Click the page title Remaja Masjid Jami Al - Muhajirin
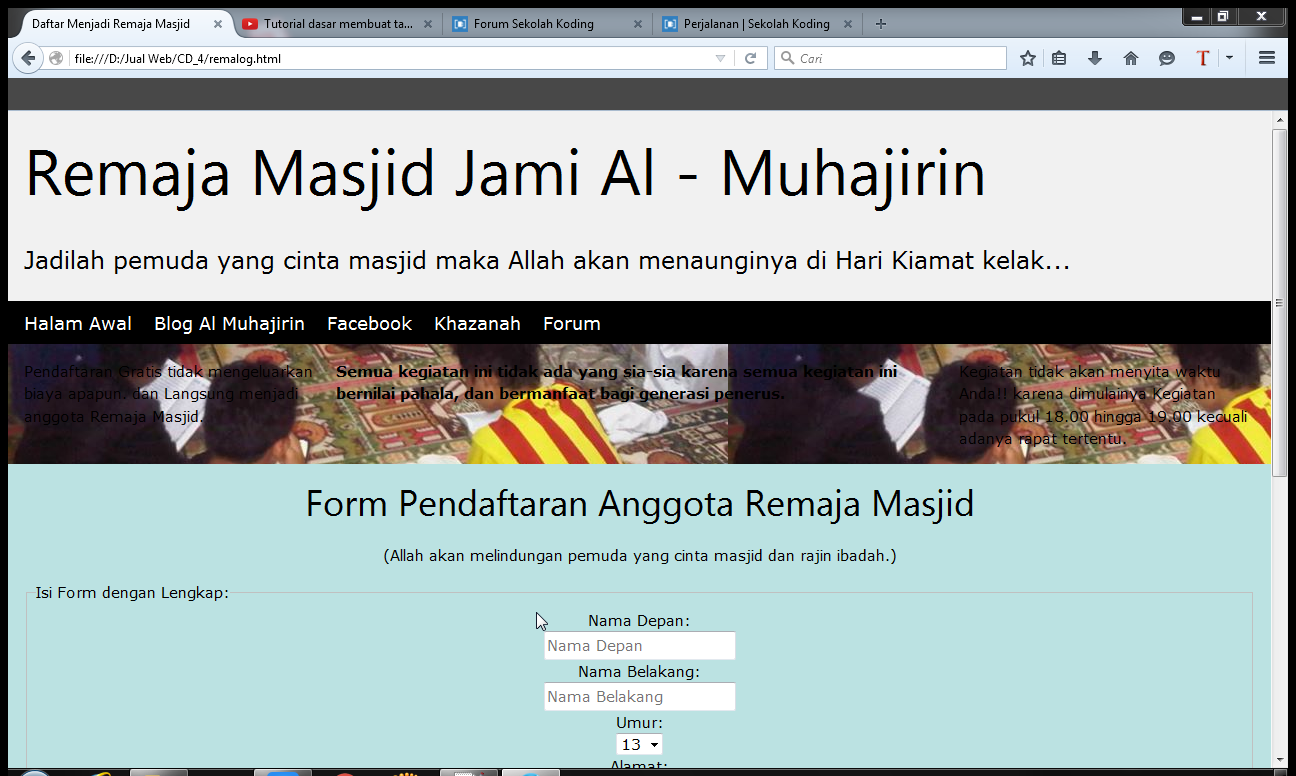The width and height of the screenshot is (1296, 776). [505, 173]
